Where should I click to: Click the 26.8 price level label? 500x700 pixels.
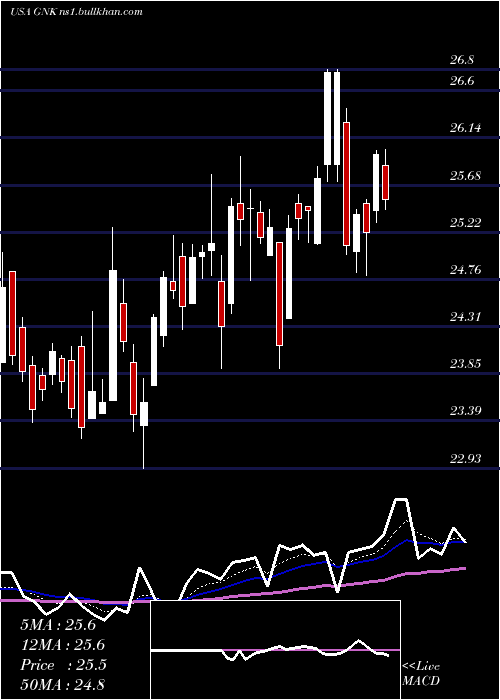coord(462,60)
